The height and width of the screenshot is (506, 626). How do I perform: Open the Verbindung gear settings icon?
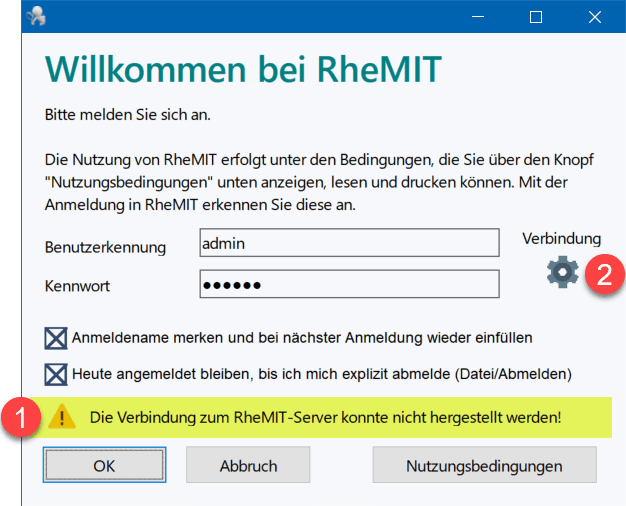[x=563, y=272]
